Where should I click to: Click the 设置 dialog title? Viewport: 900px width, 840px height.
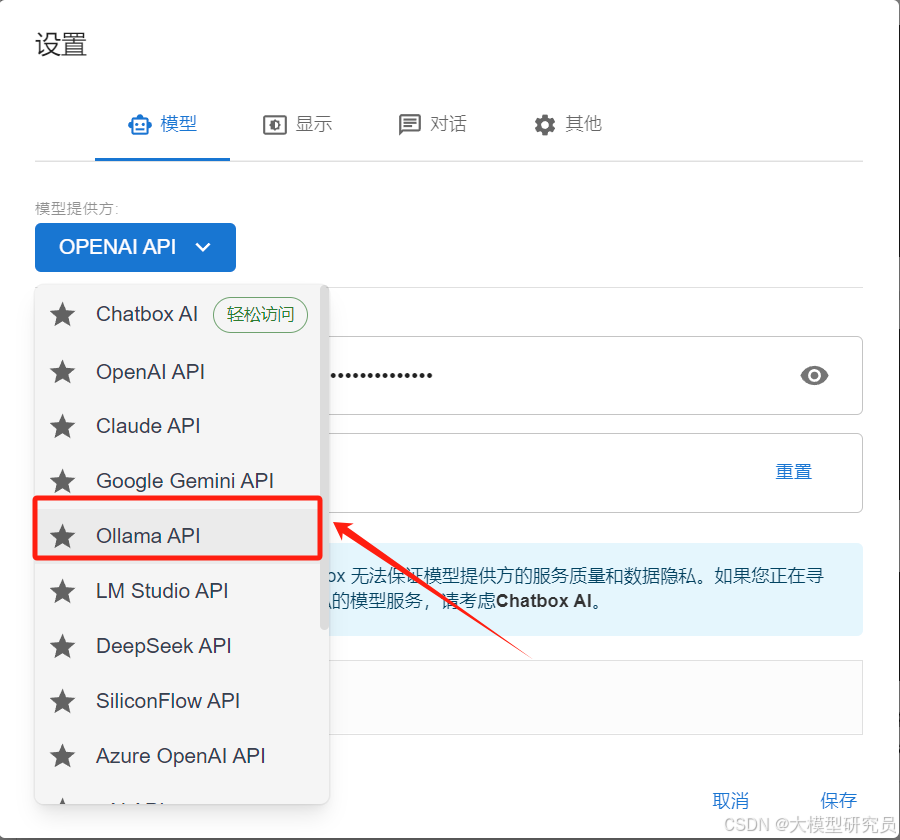[x=61, y=45]
